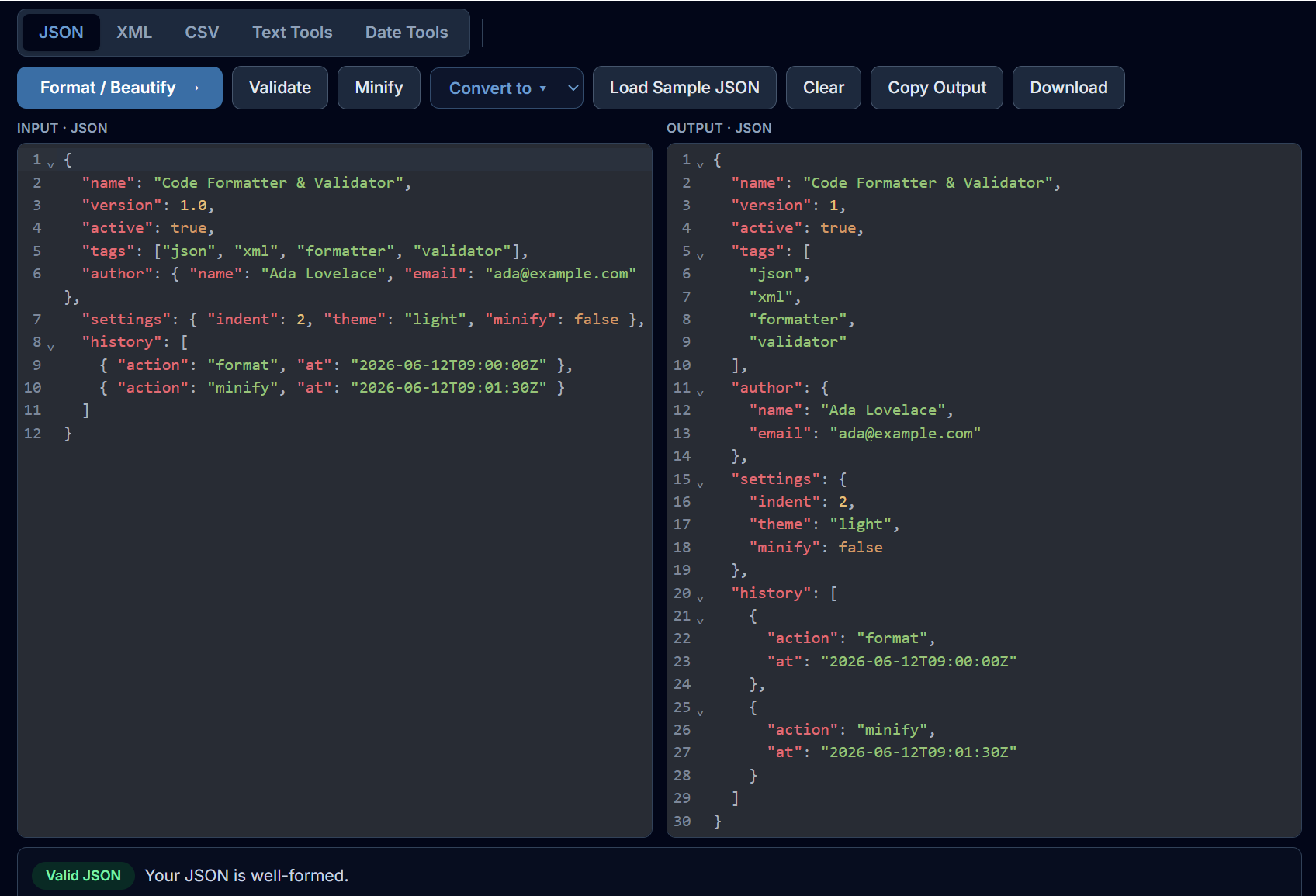This screenshot has height=896, width=1316.
Task: Click the OUTPUT · JSON panel label
Action: pyautogui.click(x=719, y=128)
